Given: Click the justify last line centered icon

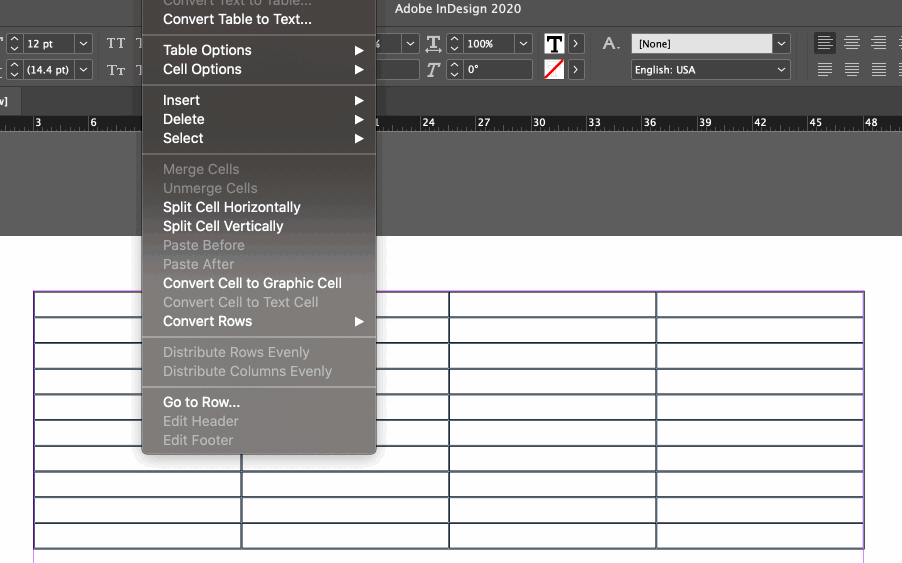Looking at the screenshot, I should point(852,70).
